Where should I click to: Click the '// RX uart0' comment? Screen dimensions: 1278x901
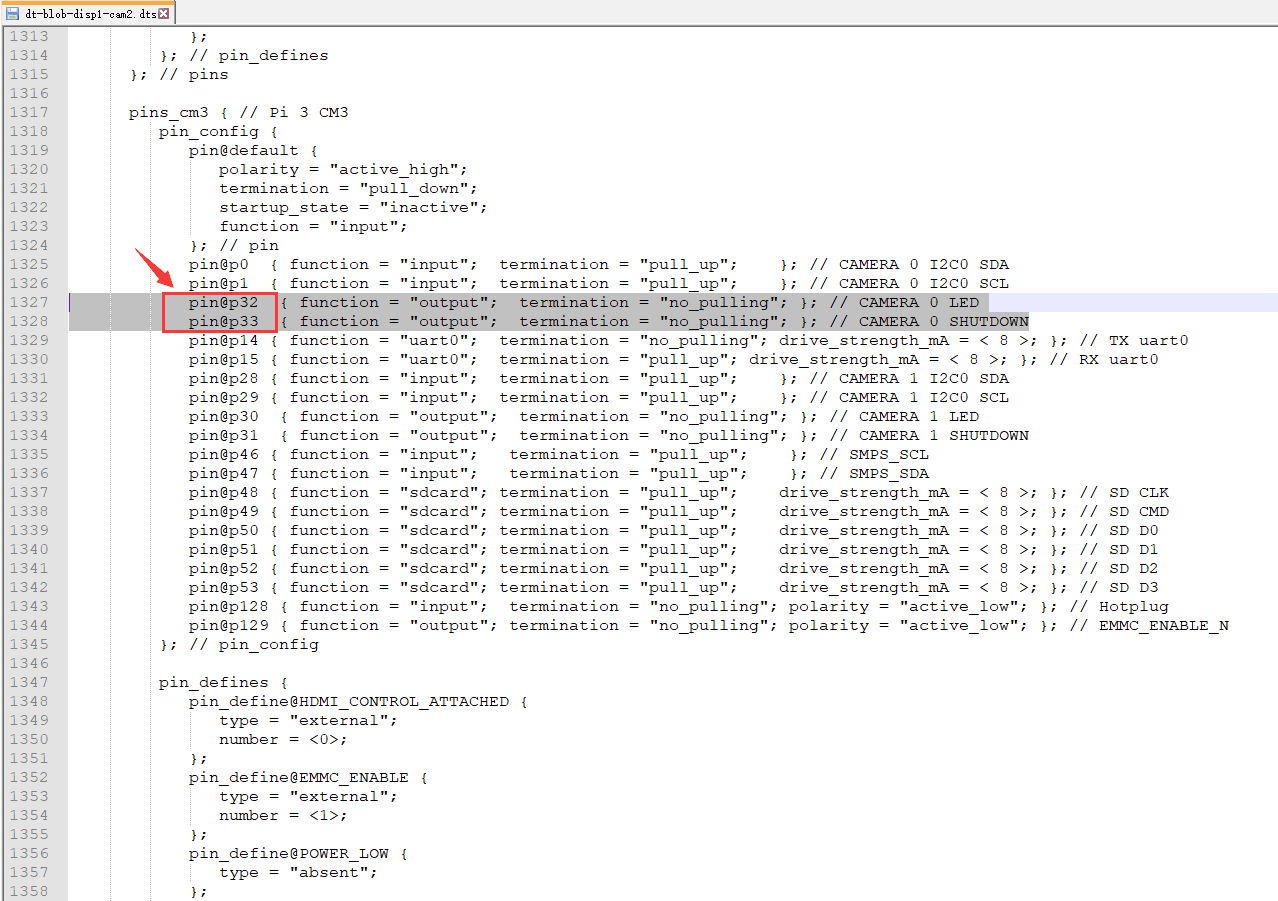pyautogui.click(x=1104, y=359)
